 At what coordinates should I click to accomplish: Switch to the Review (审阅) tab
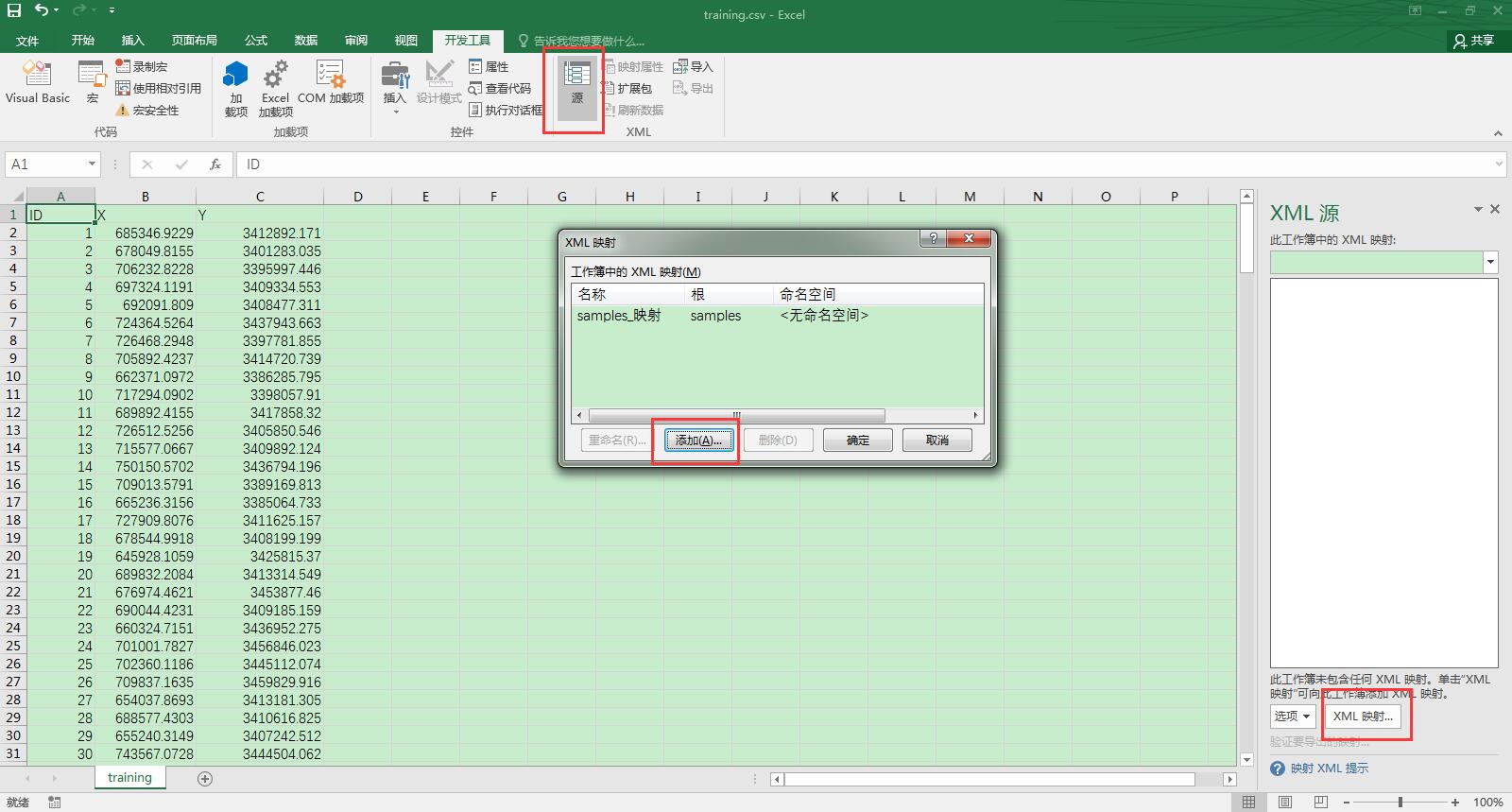pyautogui.click(x=356, y=41)
